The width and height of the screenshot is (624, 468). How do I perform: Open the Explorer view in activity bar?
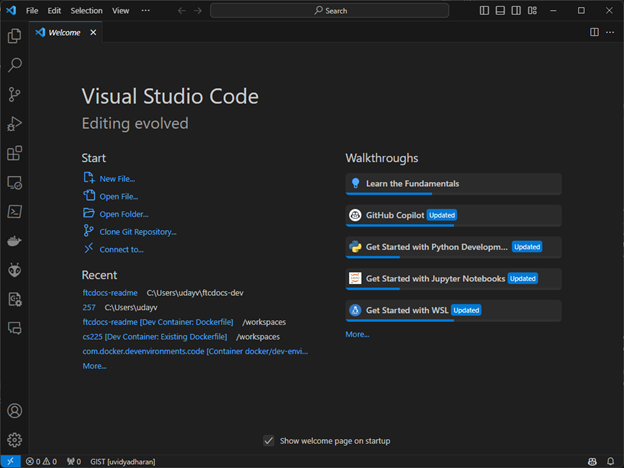tap(14, 36)
